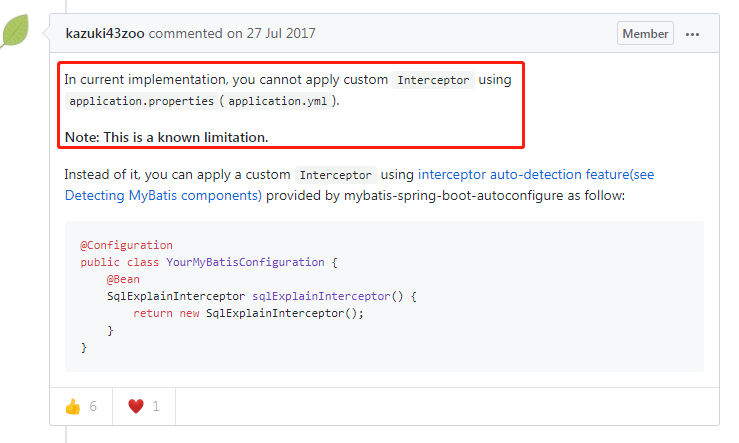The image size is (739, 443).
Task: Click the application.properties inline code
Action: (141, 101)
